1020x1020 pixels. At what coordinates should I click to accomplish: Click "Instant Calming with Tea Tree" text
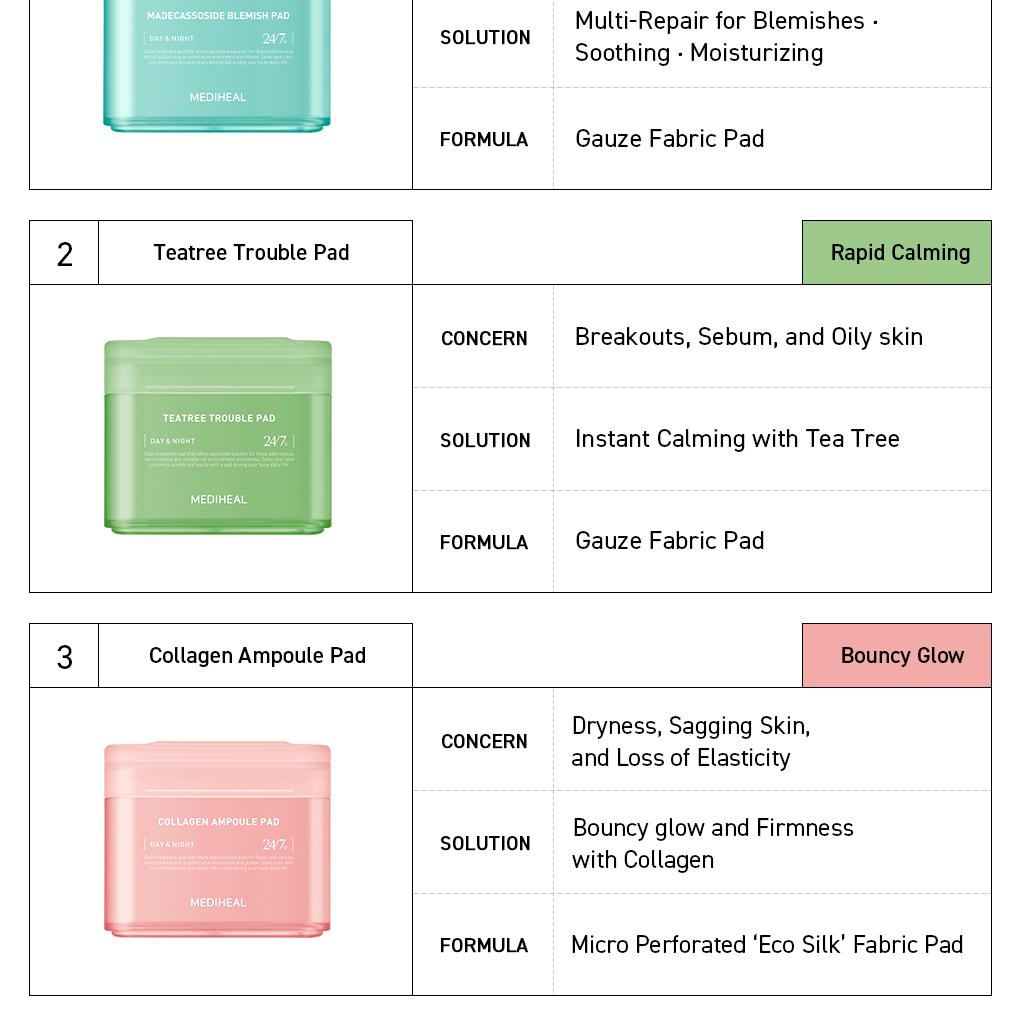click(737, 439)
